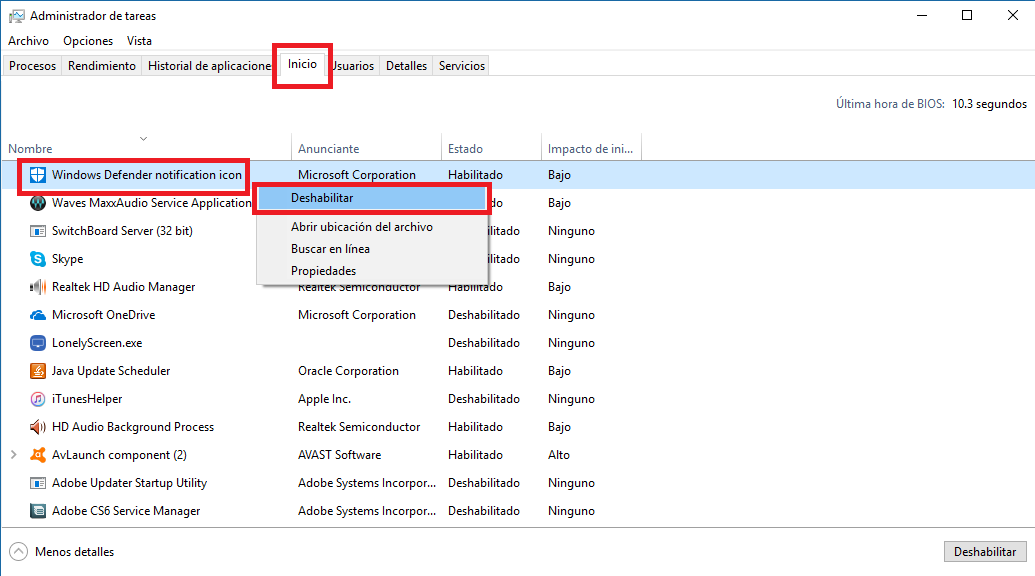Click the Windows Defender shield icon

(38, 175)
